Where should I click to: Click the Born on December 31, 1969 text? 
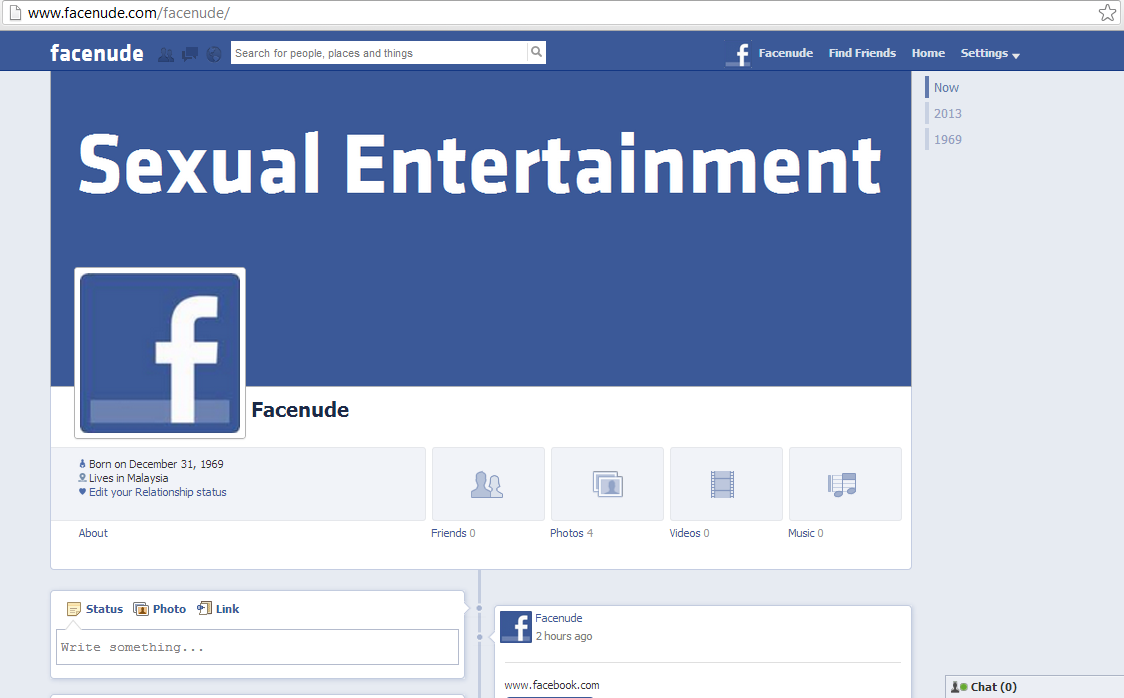[x=156, y=464]
